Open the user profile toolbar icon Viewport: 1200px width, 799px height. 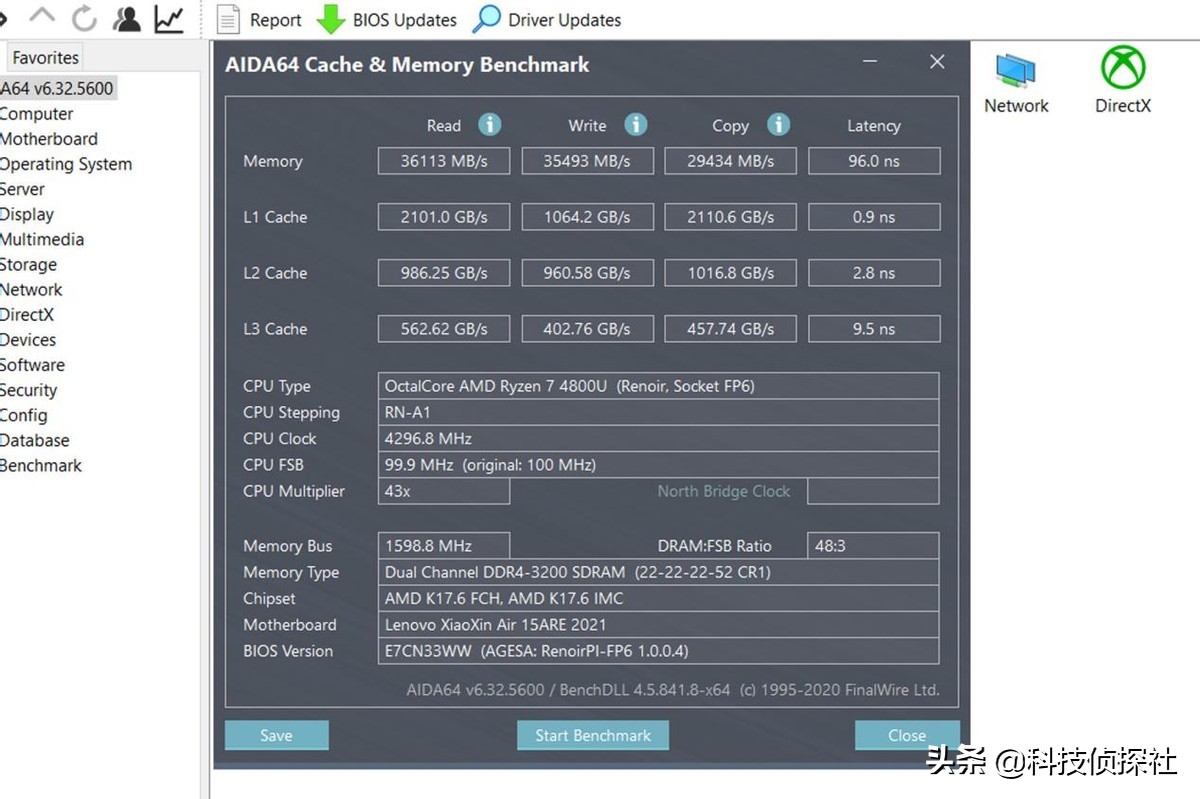pyautogui.click(x=127, y=18)
